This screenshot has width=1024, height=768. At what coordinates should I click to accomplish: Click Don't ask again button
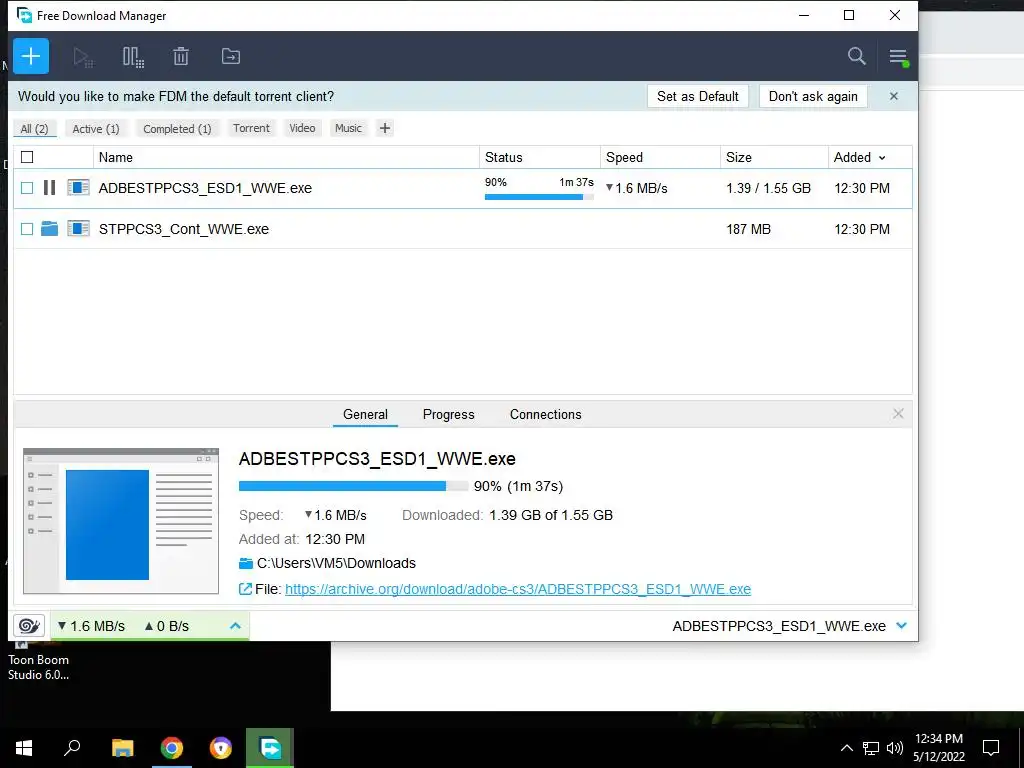click(813, 96)
